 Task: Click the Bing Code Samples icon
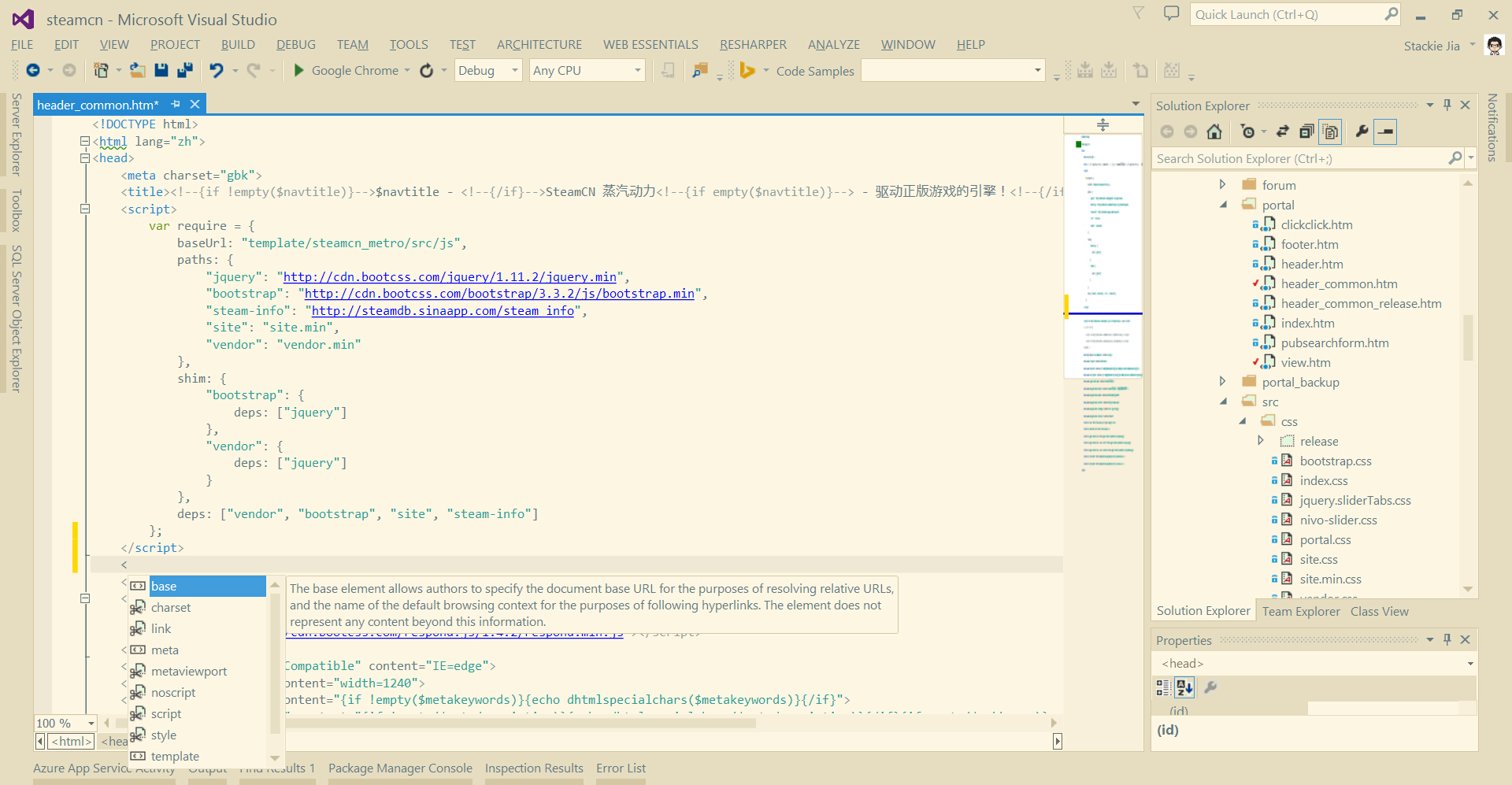[x=747, y=71]
